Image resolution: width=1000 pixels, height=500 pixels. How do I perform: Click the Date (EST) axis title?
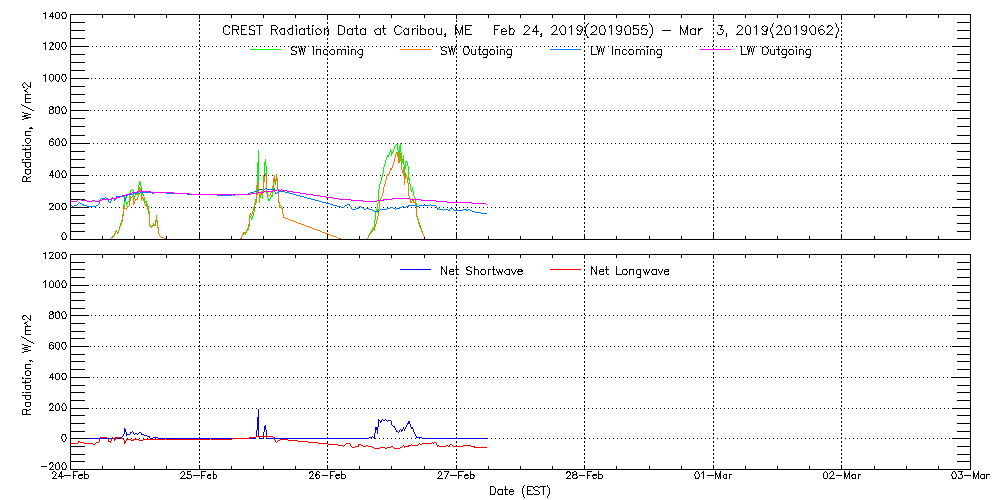click(x=522, y=491)
